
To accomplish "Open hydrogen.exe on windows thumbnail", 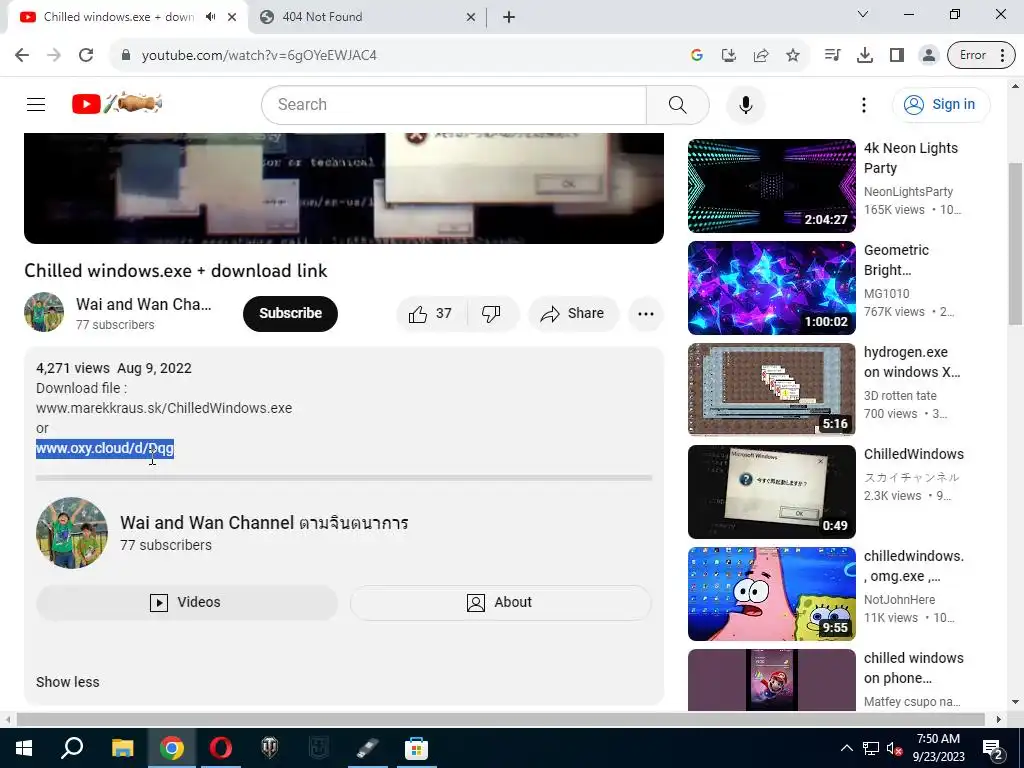I will click(771, 389).
